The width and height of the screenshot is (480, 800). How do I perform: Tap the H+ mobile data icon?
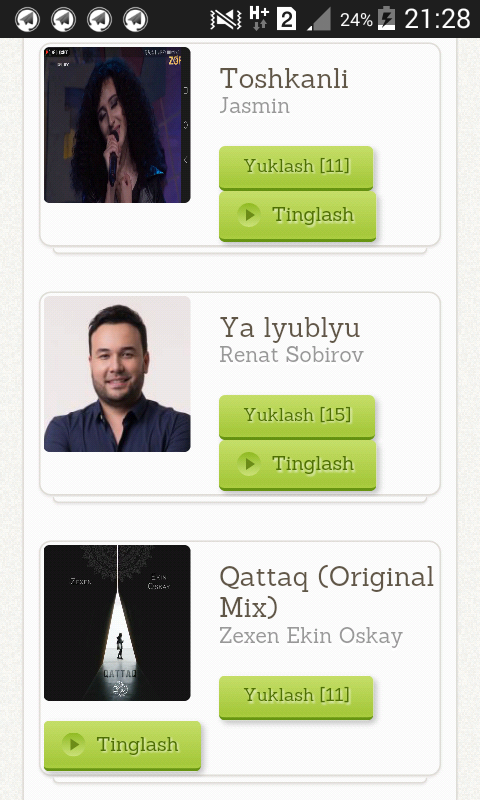259,18
